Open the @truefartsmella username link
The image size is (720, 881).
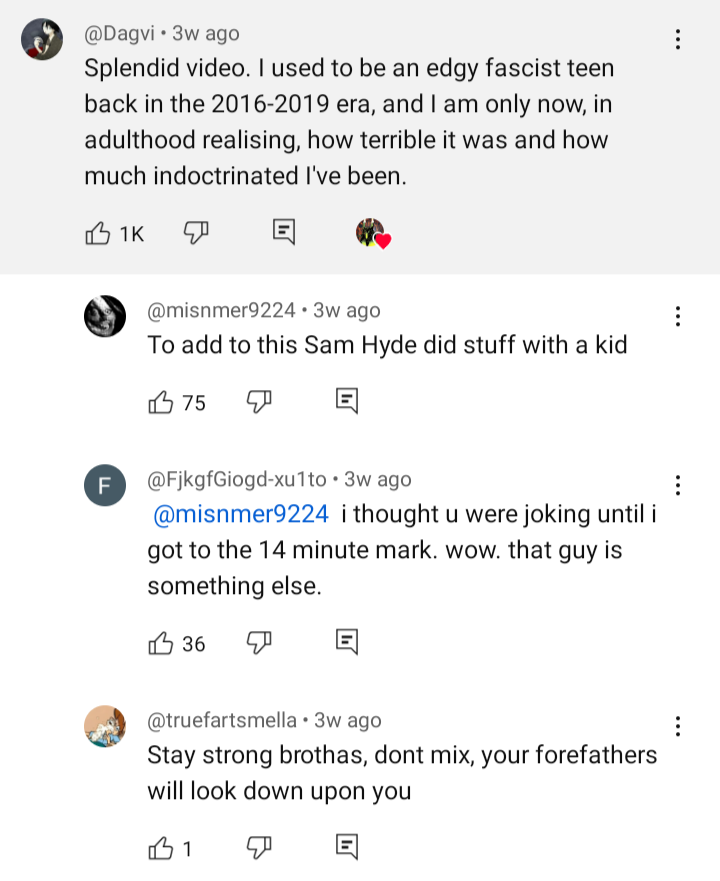tap(222, 720)
